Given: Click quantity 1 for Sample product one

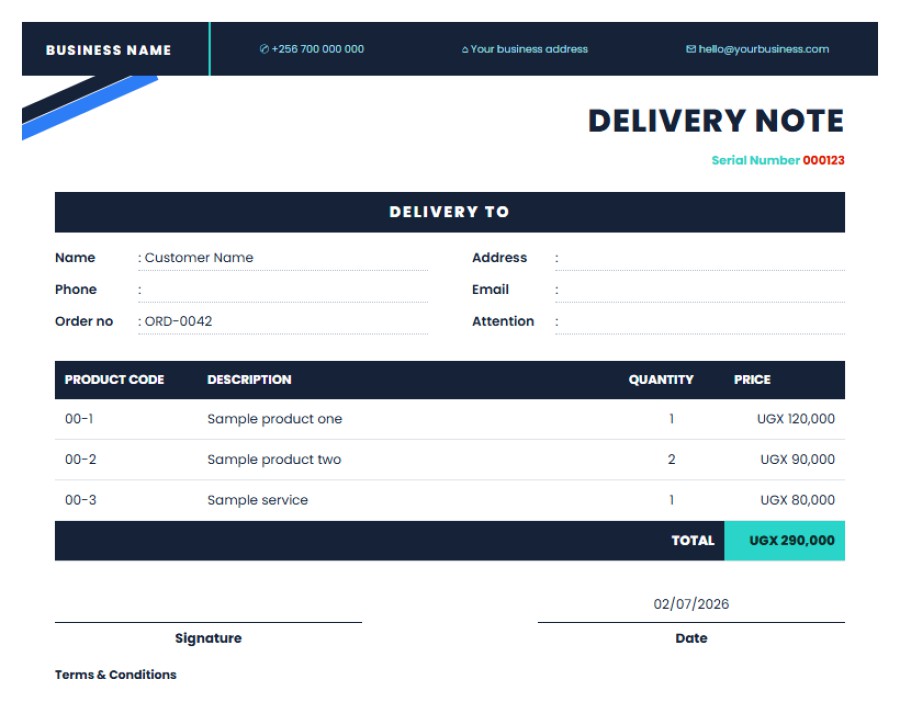Looking at the screenshot, I should click(671, 419).
